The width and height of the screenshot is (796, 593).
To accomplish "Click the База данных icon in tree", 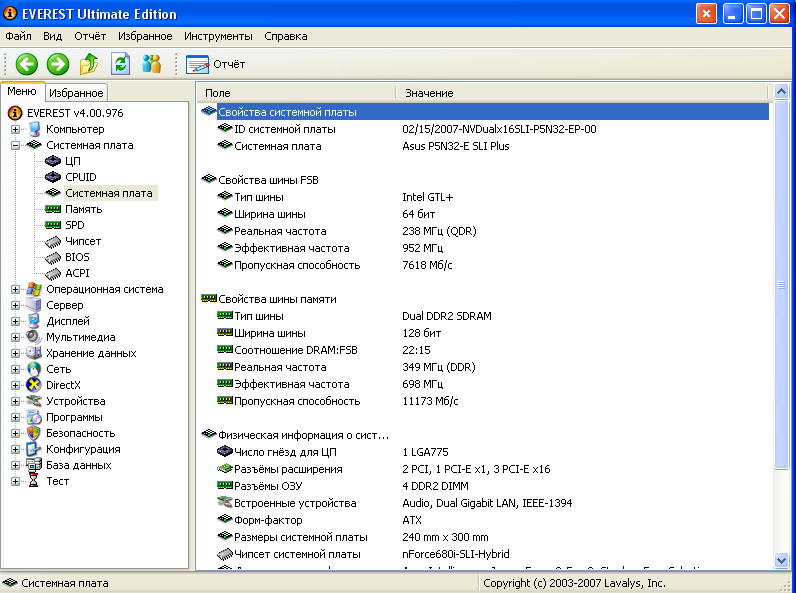I will (x=34, y=465).
